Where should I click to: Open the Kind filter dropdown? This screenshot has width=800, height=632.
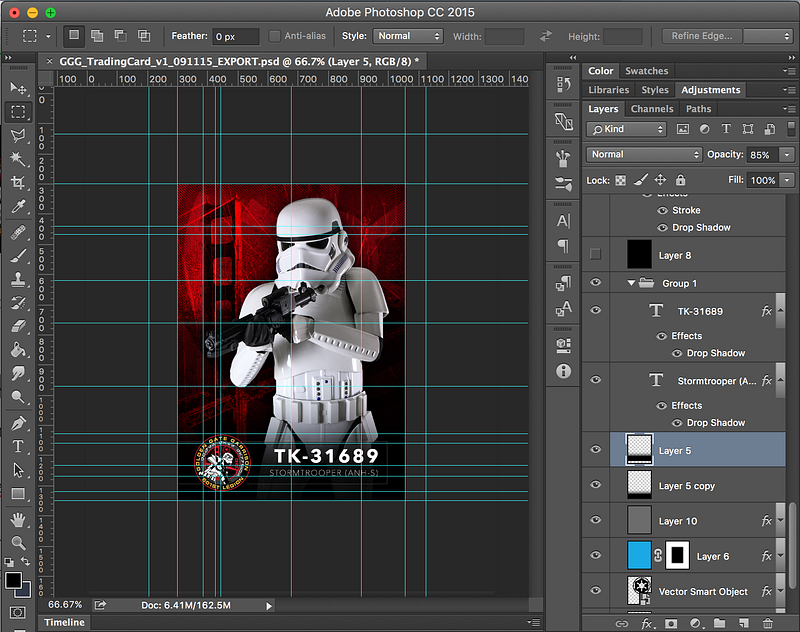tap(627, 129)
